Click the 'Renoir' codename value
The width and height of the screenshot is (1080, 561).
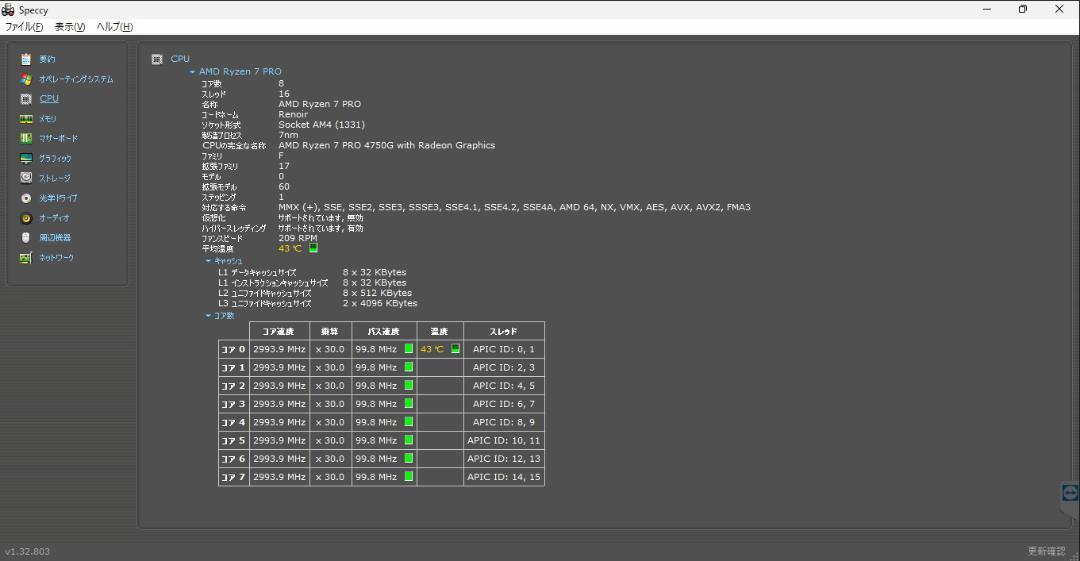tap(293, 114)
